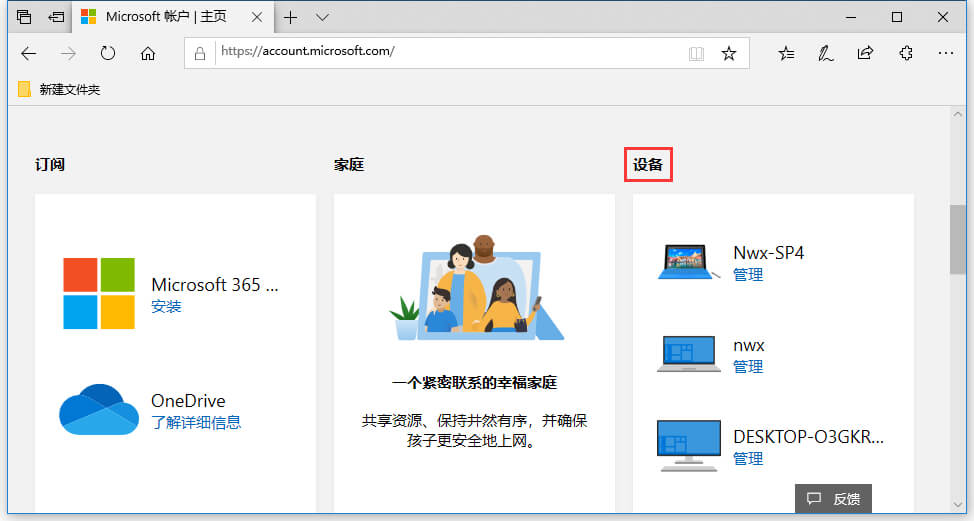The width and height of the screenshot is (974, 521).
Task: Share this page icon
Action: (865, 53)
